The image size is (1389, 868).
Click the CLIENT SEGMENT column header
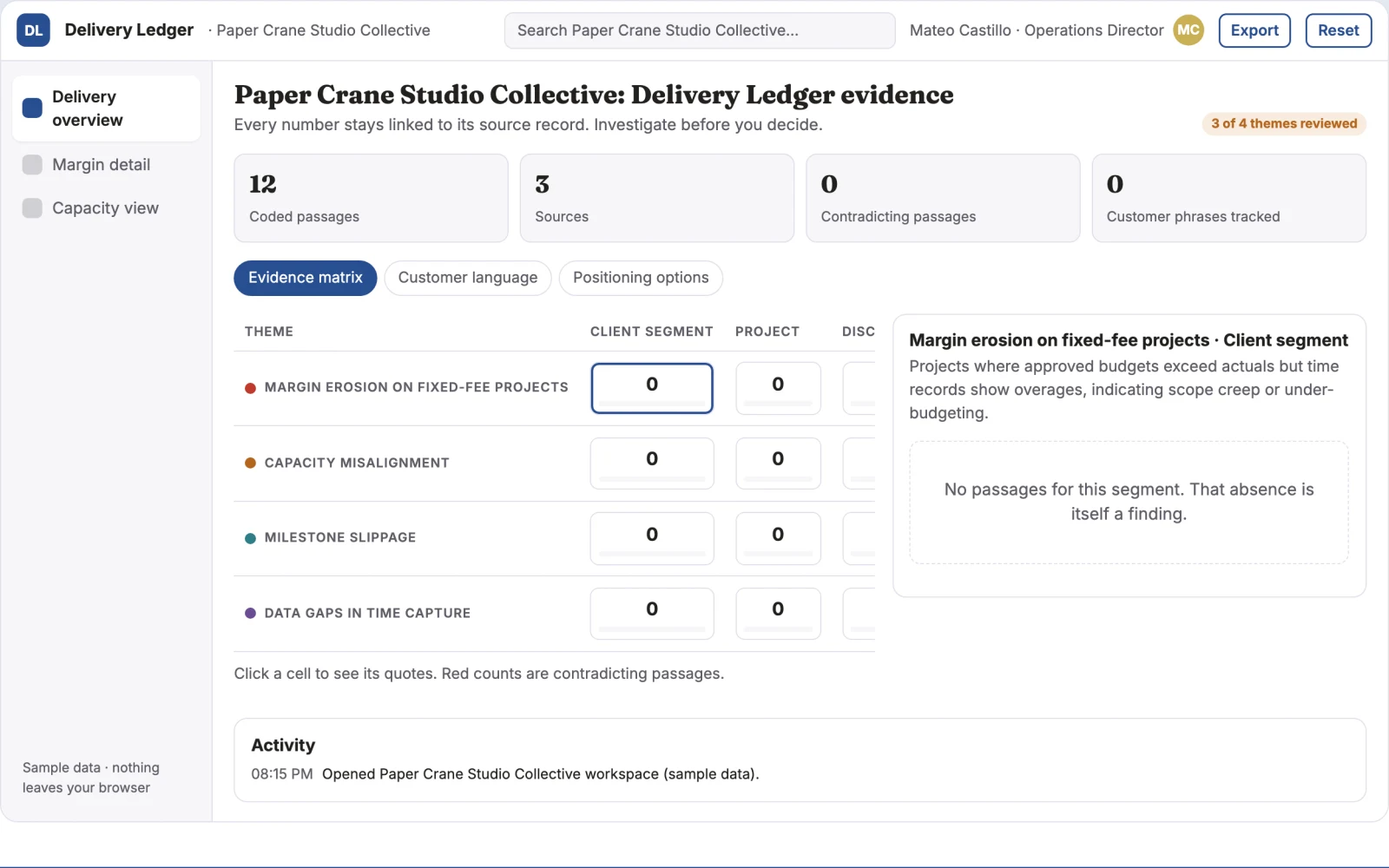point(651,332)
